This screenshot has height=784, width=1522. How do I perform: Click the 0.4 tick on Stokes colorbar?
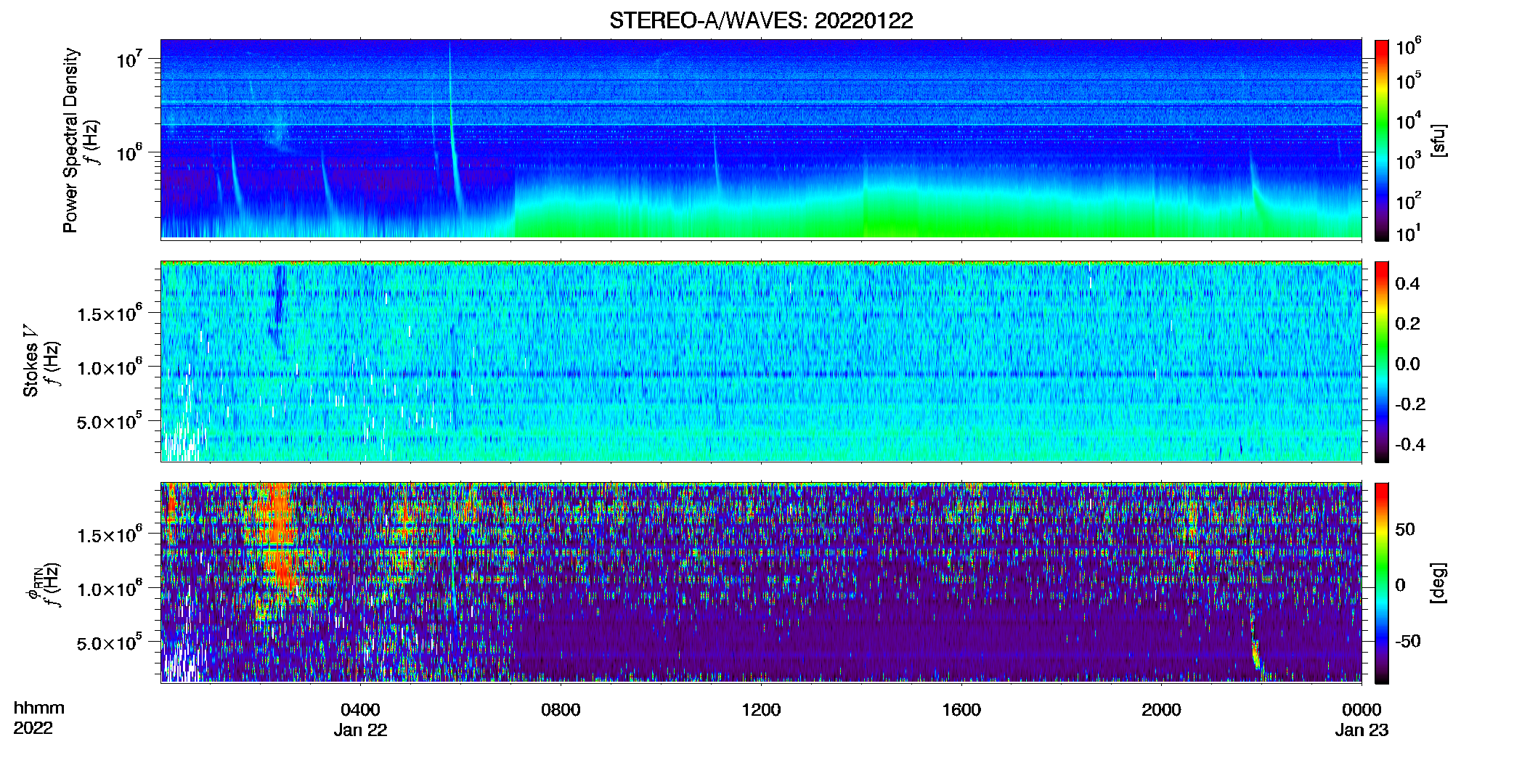(x=1407, y=284)
